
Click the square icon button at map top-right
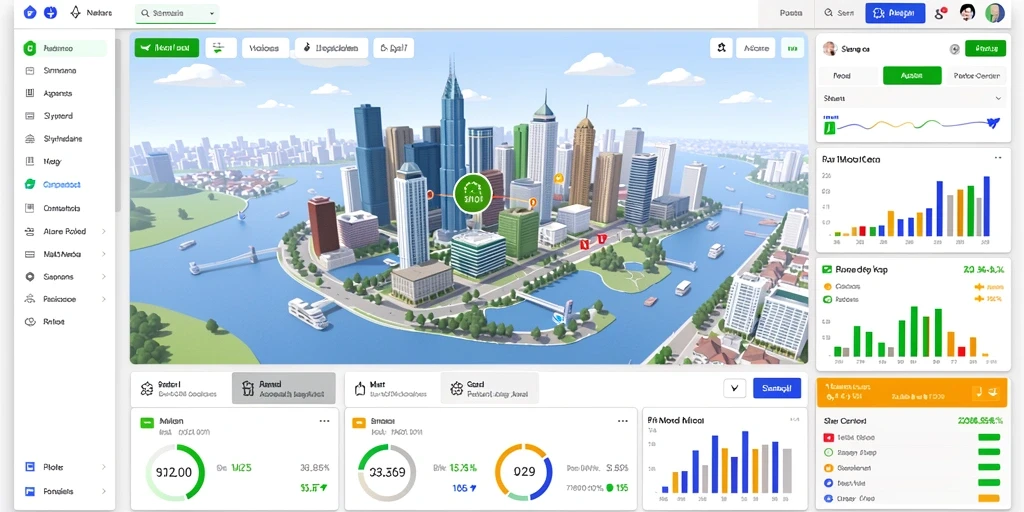[721, 48]
